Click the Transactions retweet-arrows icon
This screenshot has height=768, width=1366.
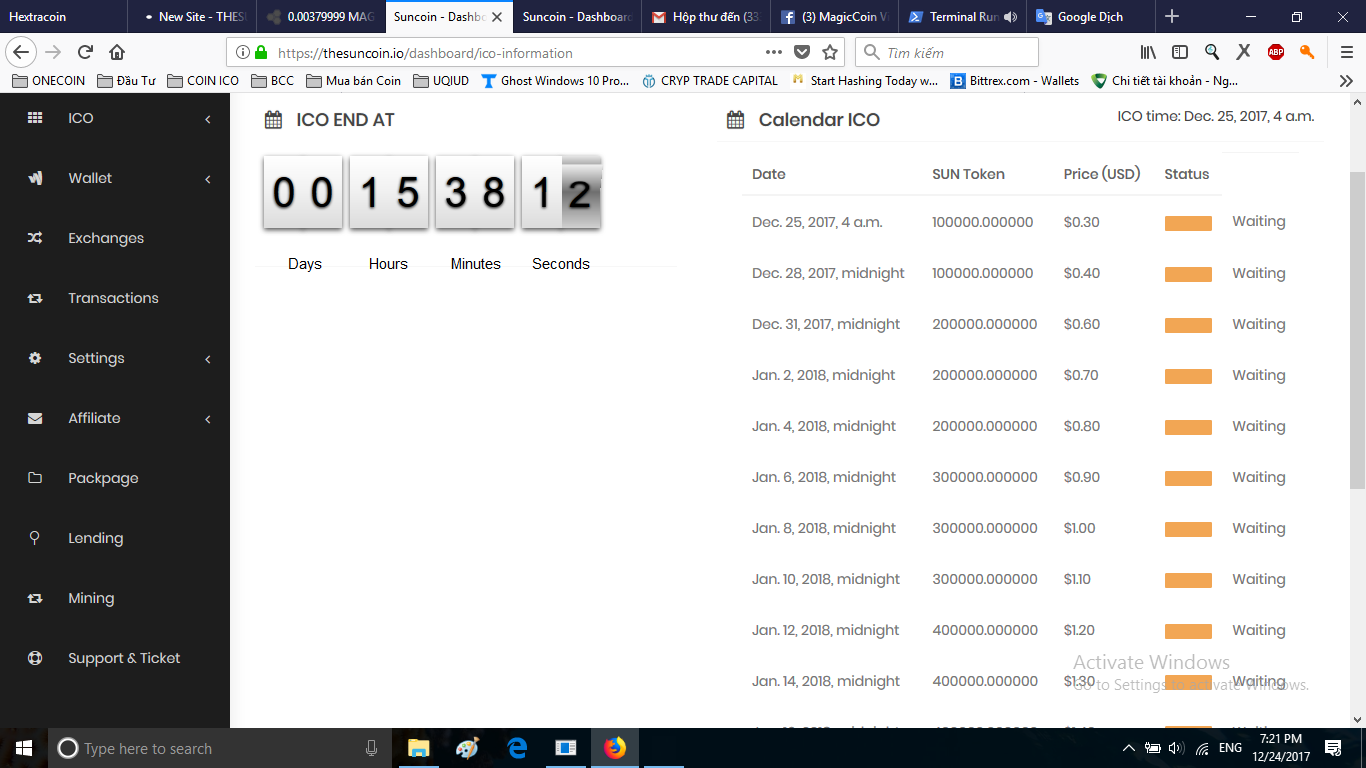point(35,298)
